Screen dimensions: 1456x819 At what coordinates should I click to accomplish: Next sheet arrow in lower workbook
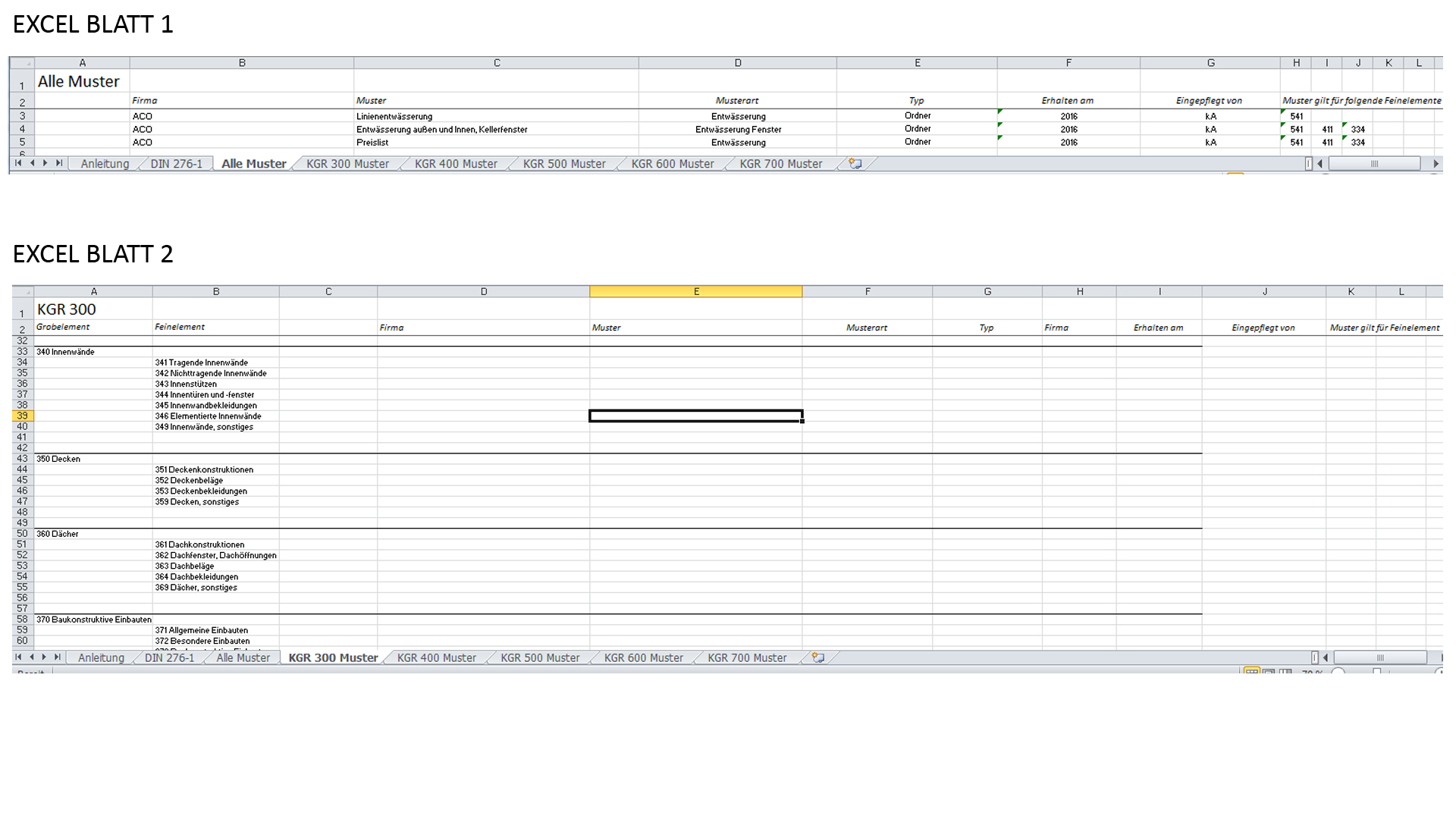44,657
